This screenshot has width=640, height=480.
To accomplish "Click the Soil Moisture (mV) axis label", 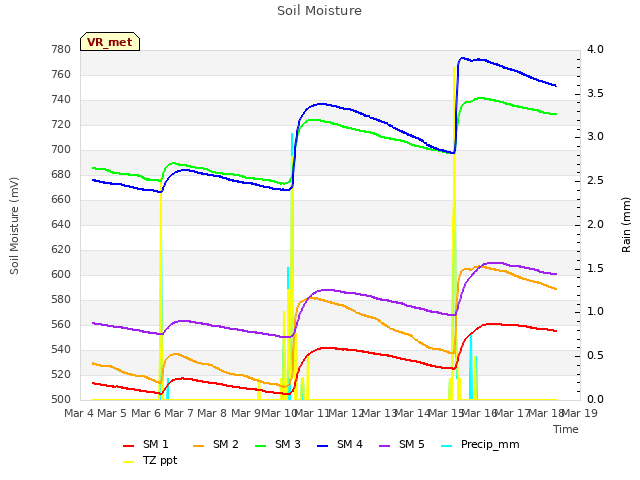I will (14, 226).
